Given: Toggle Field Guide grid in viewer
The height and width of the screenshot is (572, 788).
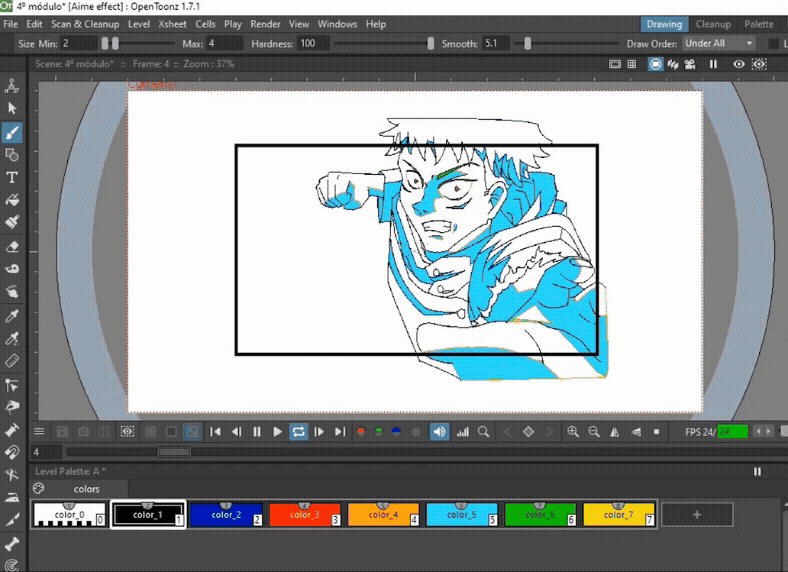Looking at the screenshot, I should click(x=632, y=64).
